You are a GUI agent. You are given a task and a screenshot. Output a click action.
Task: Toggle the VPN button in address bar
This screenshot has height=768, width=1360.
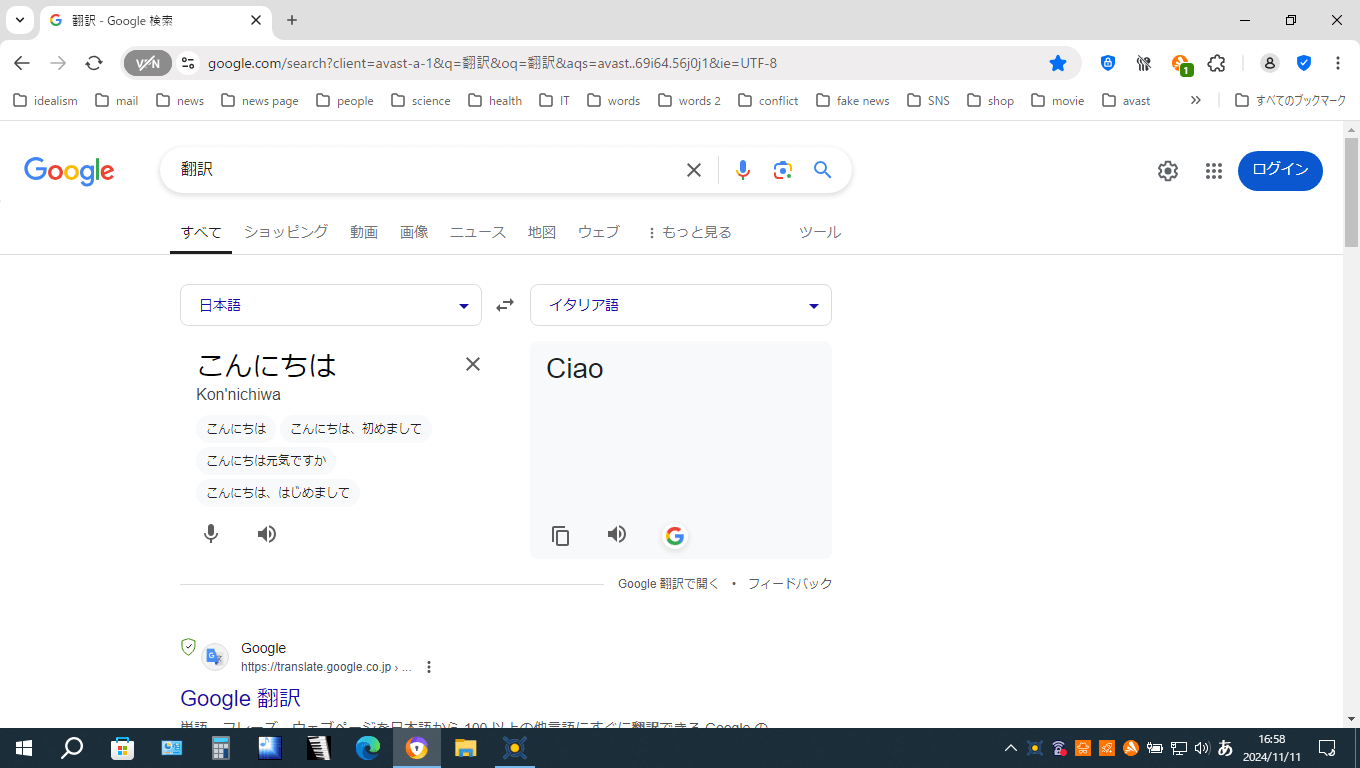click(148, 63)
